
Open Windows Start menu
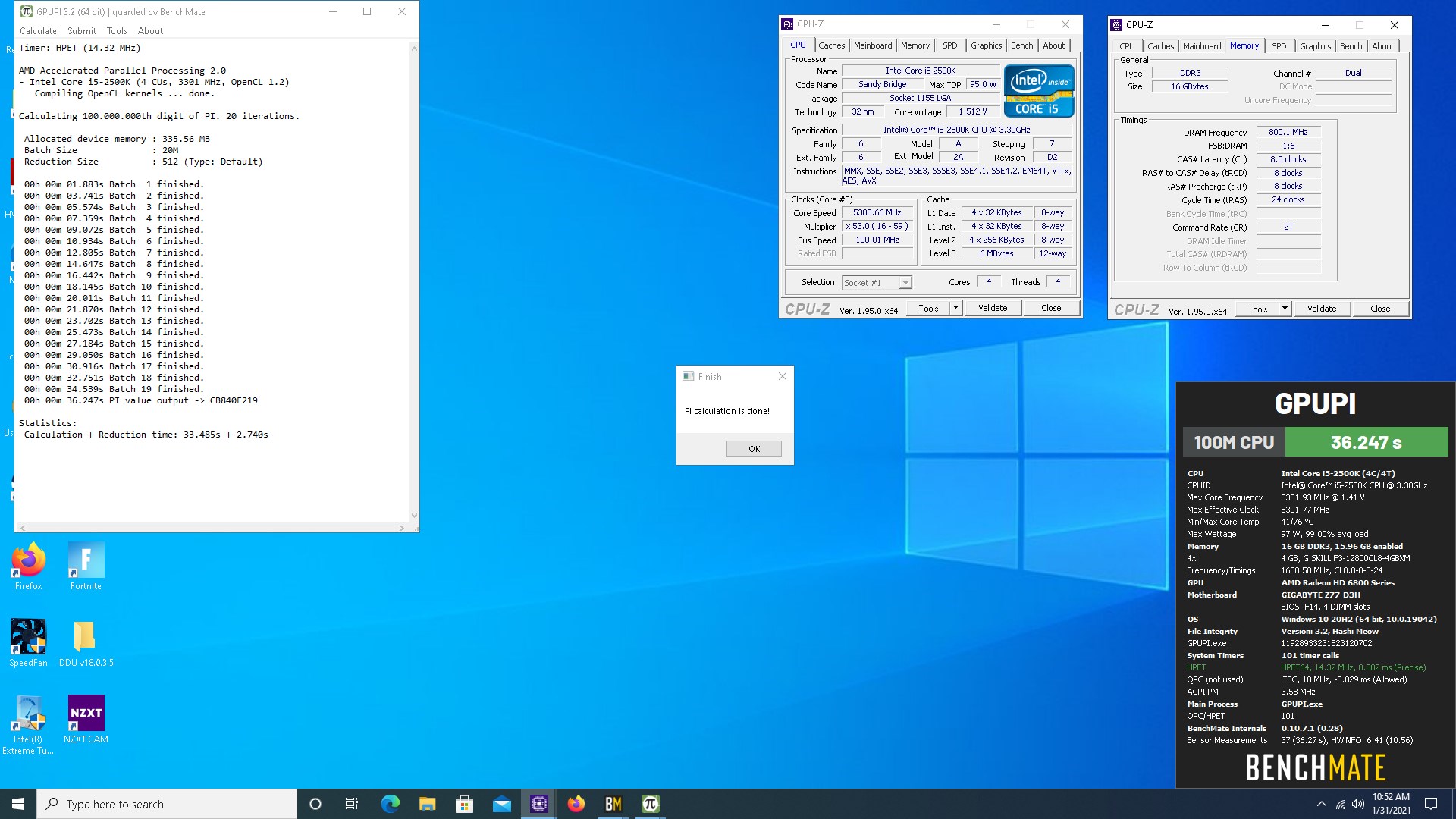coord(18,804)
